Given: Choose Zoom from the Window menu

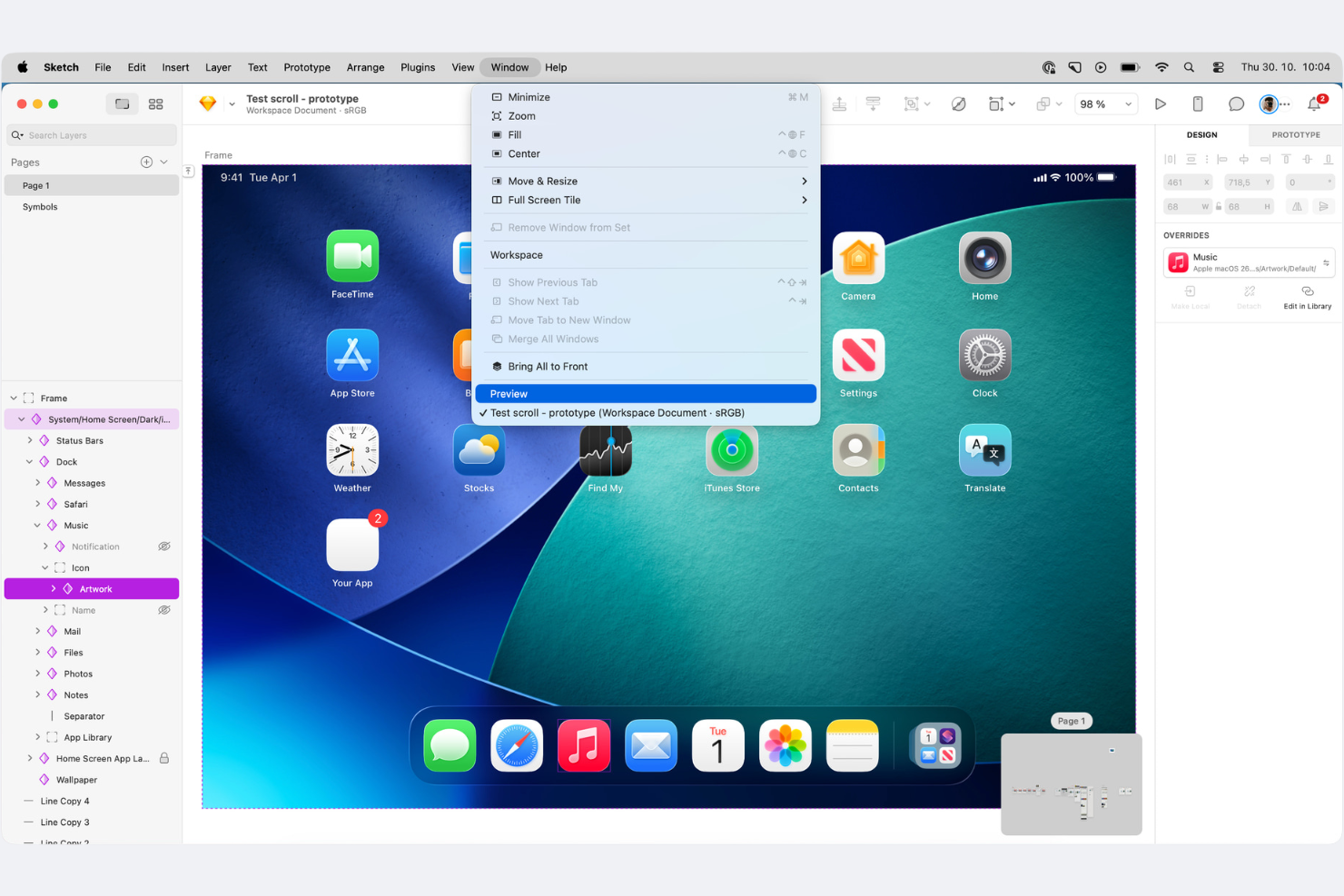Looking at the screenshot, I should pos(646,116).
